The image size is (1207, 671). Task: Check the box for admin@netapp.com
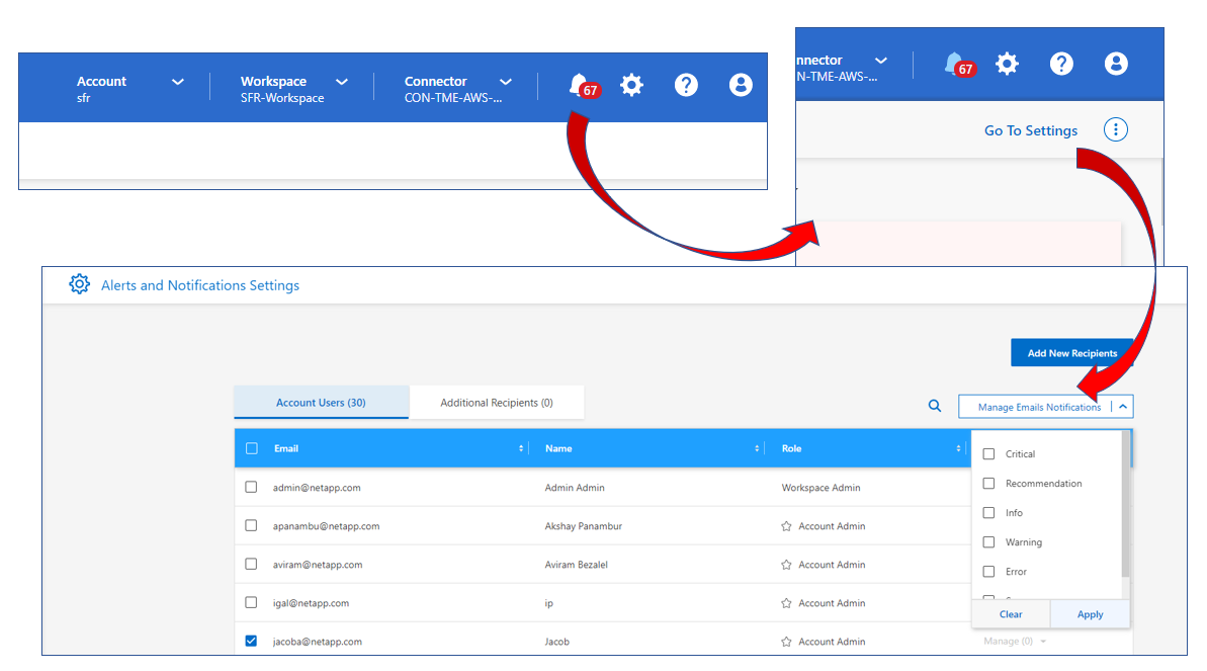[251, 487]
